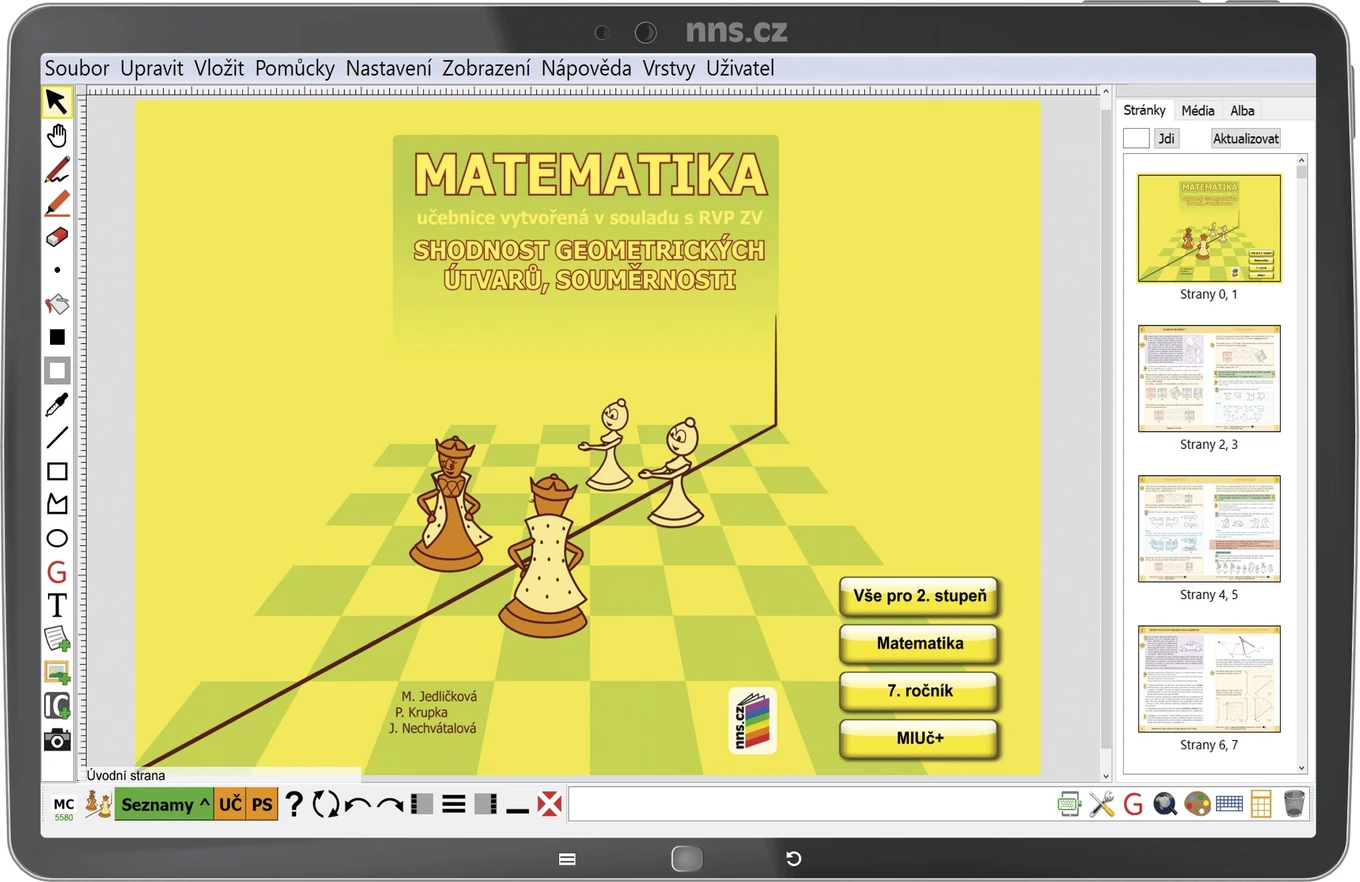Click the globe magnifier search icon
The image size is (1360, 882).
[1165, 804]
